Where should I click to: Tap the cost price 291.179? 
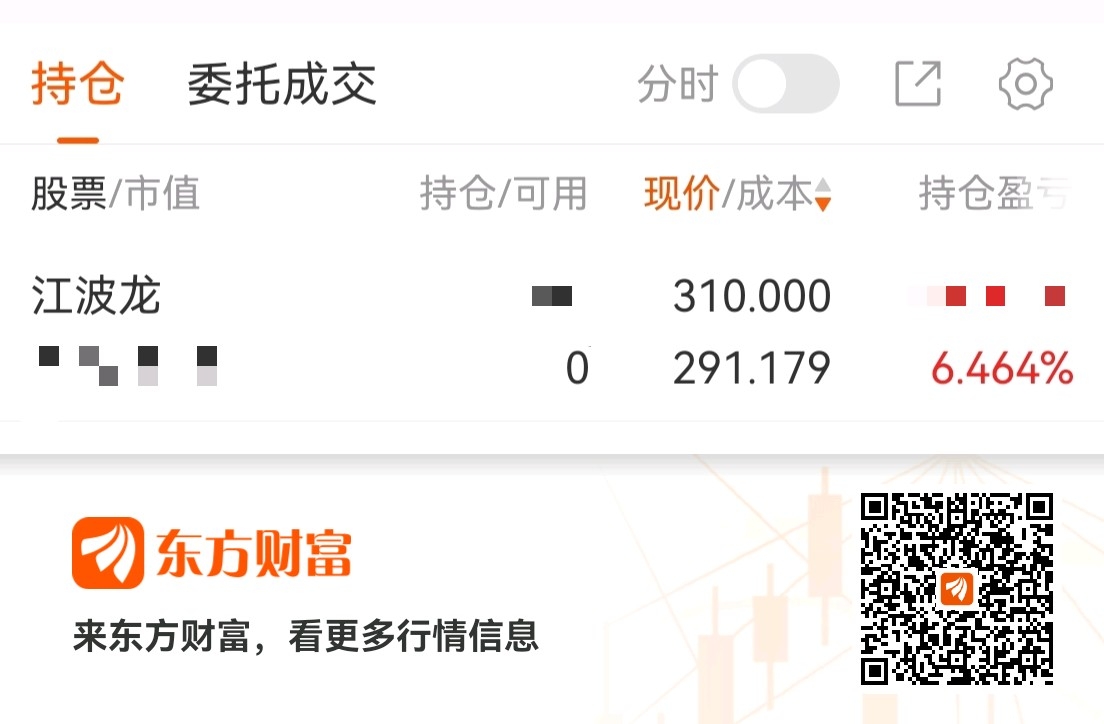[752, 368]
